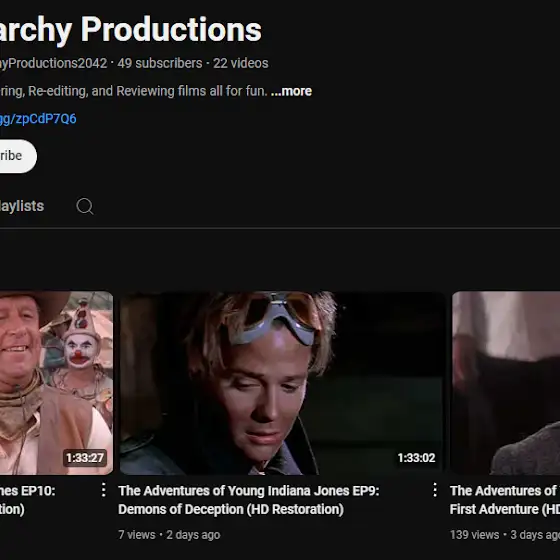The image size is (560, 560).
Task: Open three-dot menu for EP9 video
Action: click(435, 490)
